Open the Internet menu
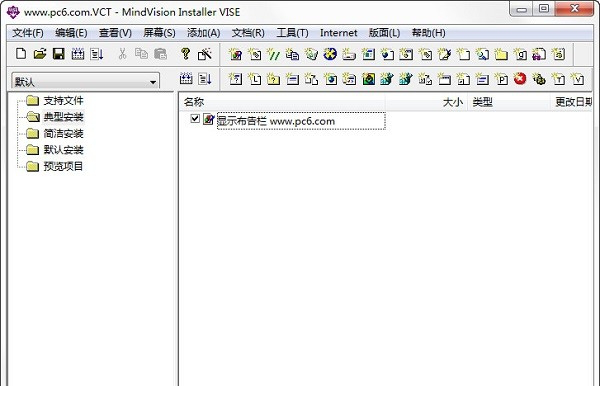This screenshot has height=401, width=600. (x=339, y=33)
